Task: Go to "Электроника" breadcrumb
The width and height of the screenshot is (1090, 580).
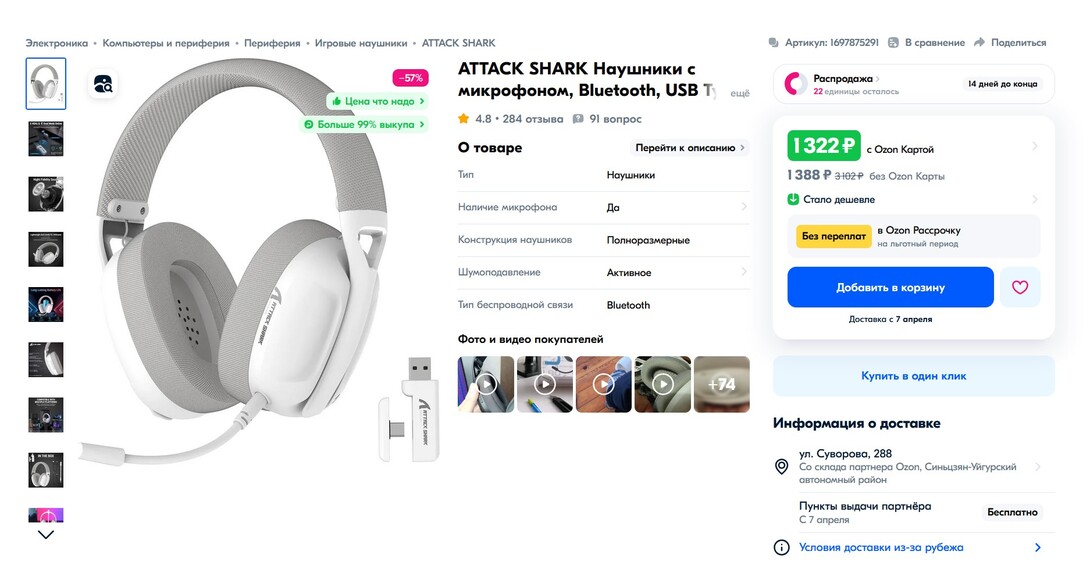Action: [x=57, y=43]
